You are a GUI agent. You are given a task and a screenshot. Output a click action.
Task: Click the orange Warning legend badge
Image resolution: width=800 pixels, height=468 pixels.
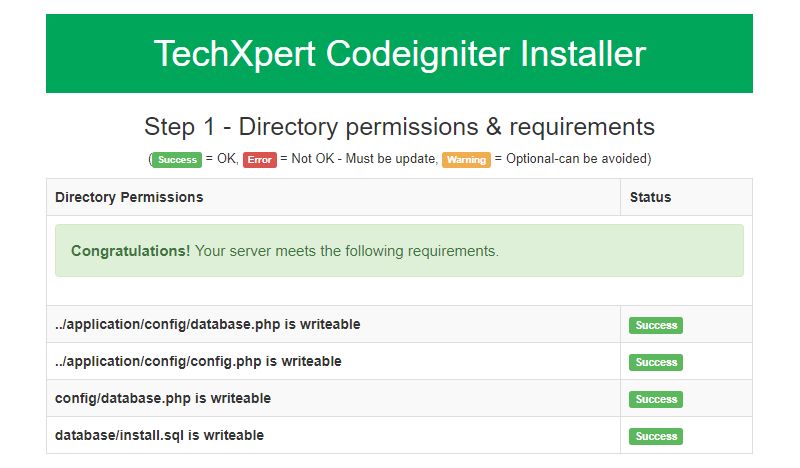click(x=467, y=159)
